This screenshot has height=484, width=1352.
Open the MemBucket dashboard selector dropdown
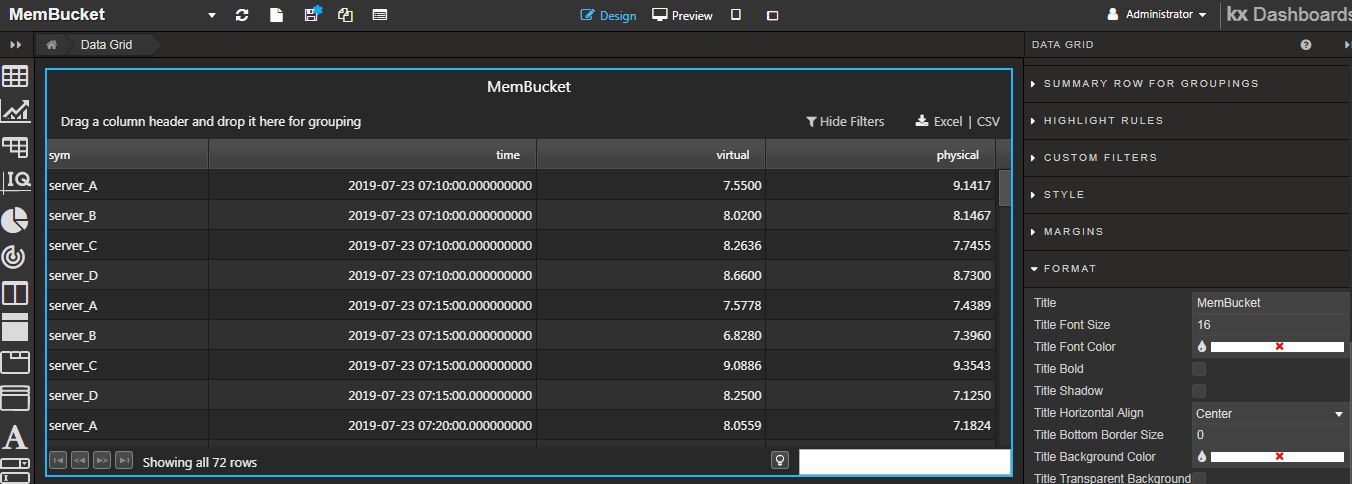211,16
